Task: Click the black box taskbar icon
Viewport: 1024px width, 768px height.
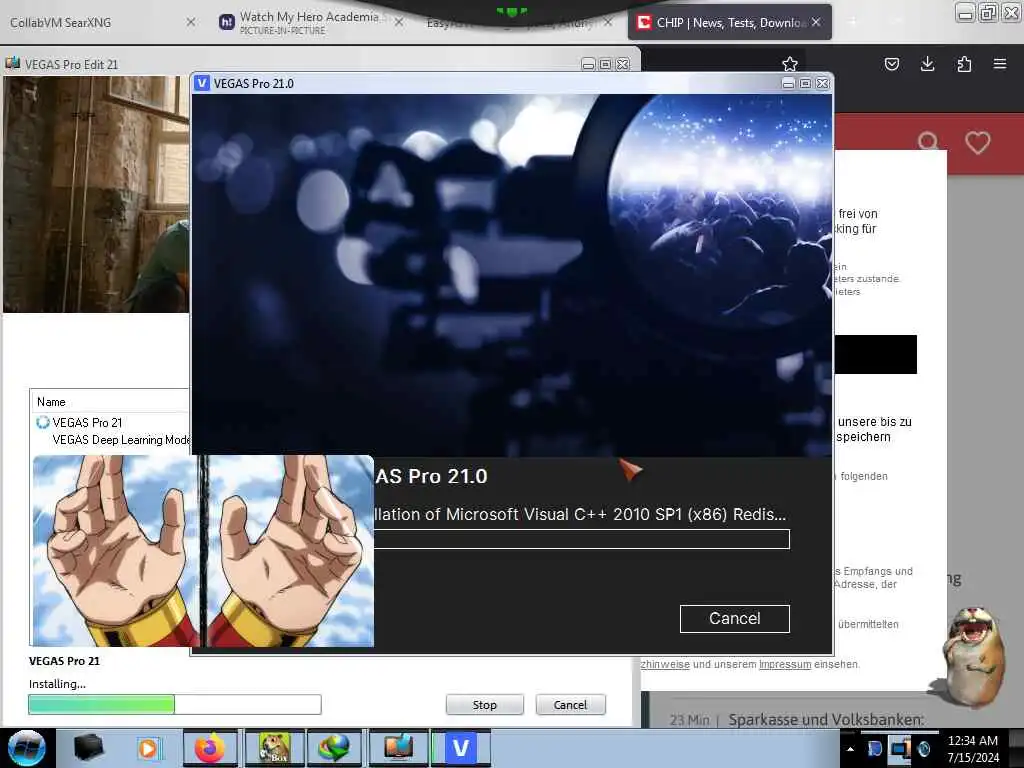Action: click(88, 748)
